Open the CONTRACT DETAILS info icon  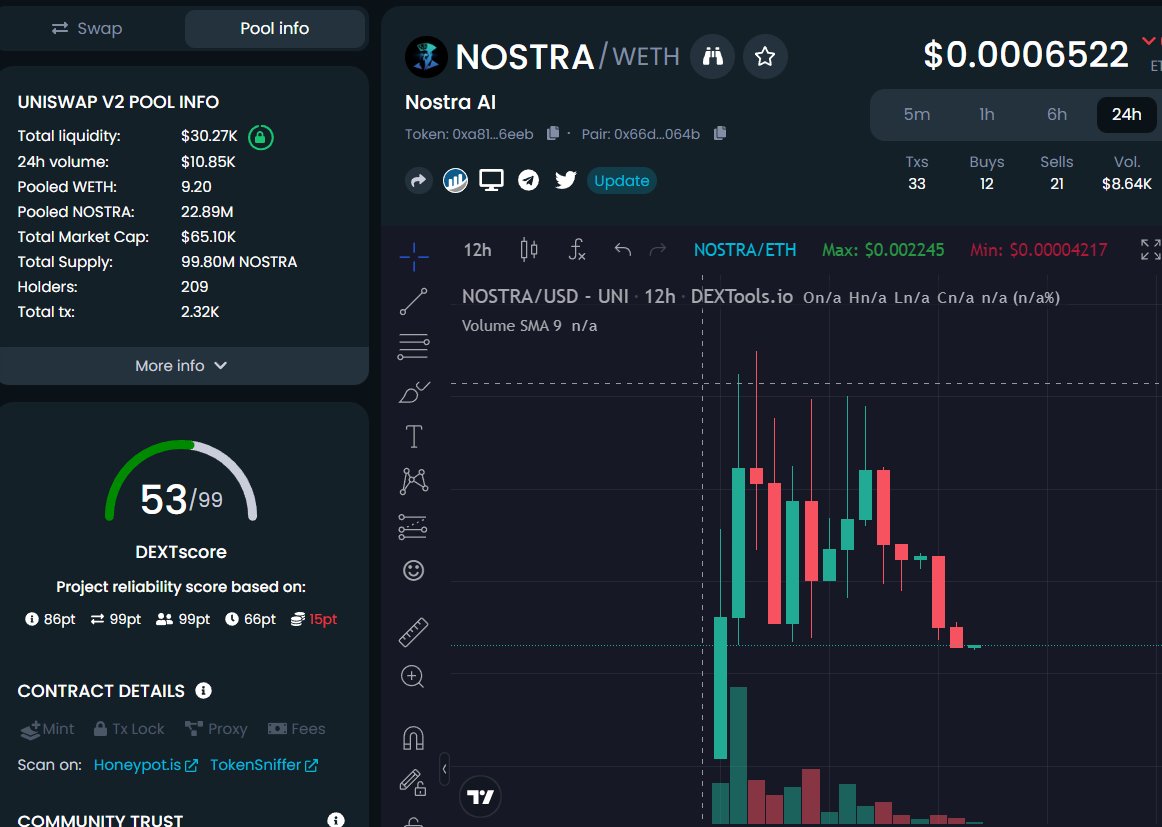pos(203,691)
